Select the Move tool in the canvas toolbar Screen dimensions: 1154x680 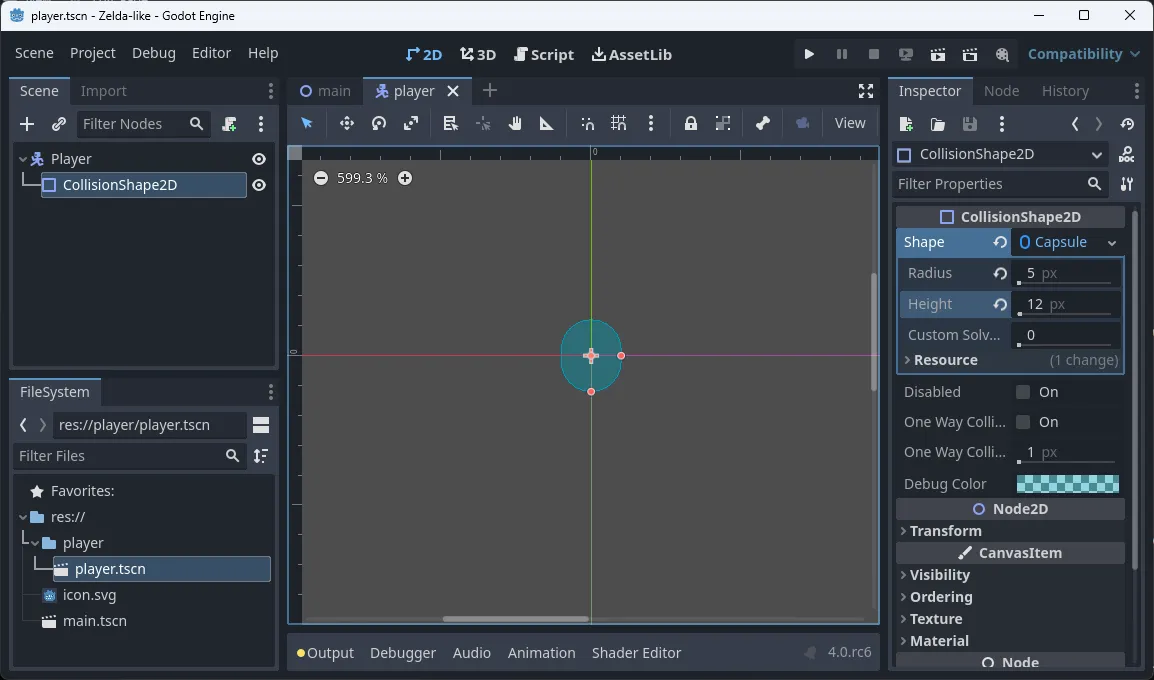coord(346,123)
